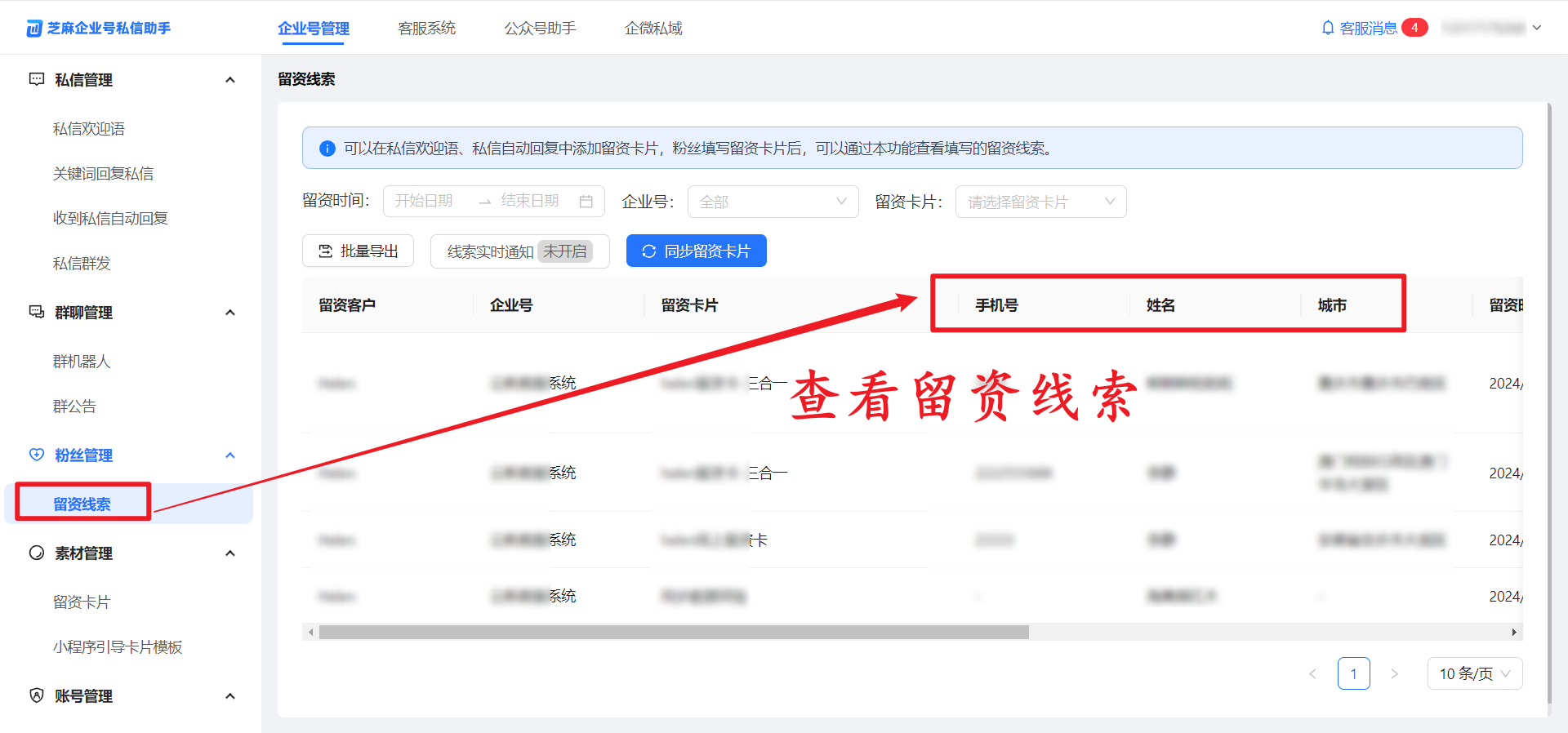Open 群公告 in sidebar
The width and height of the screenshot is (1568, 733).
click(74, 406)
